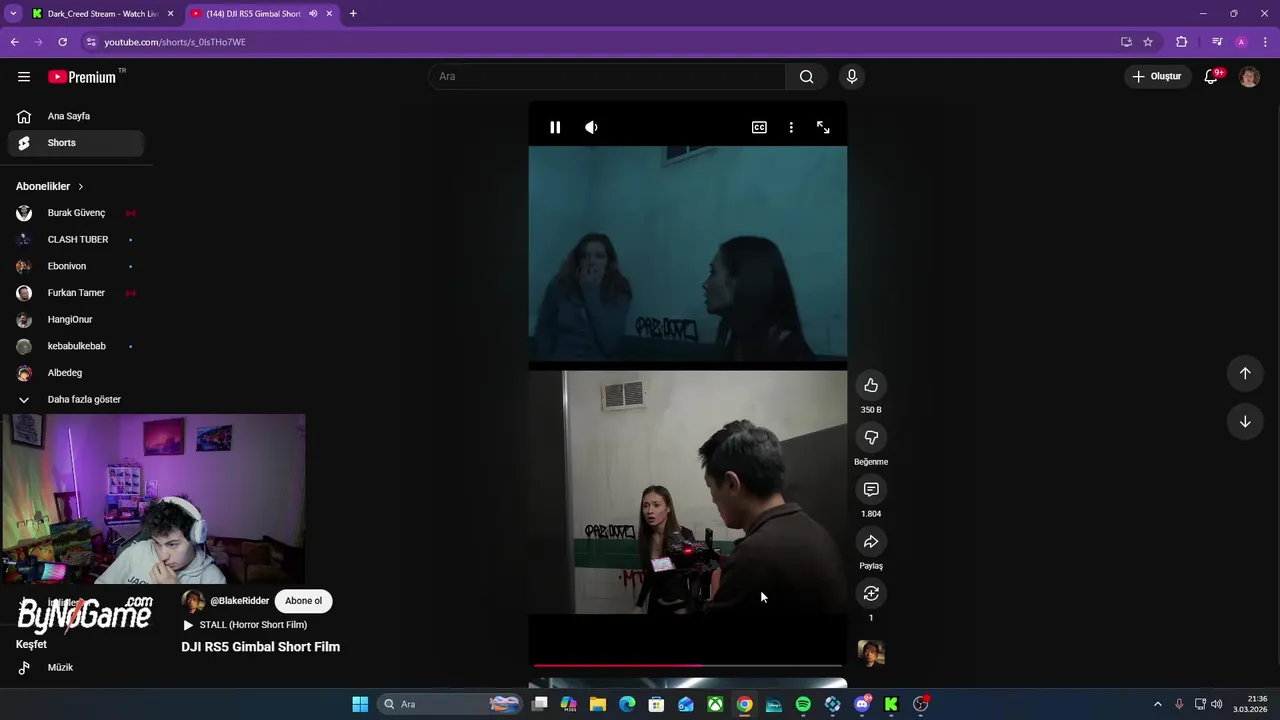
Task: Open account avatar menu
Action: [x=1249, y=77]
